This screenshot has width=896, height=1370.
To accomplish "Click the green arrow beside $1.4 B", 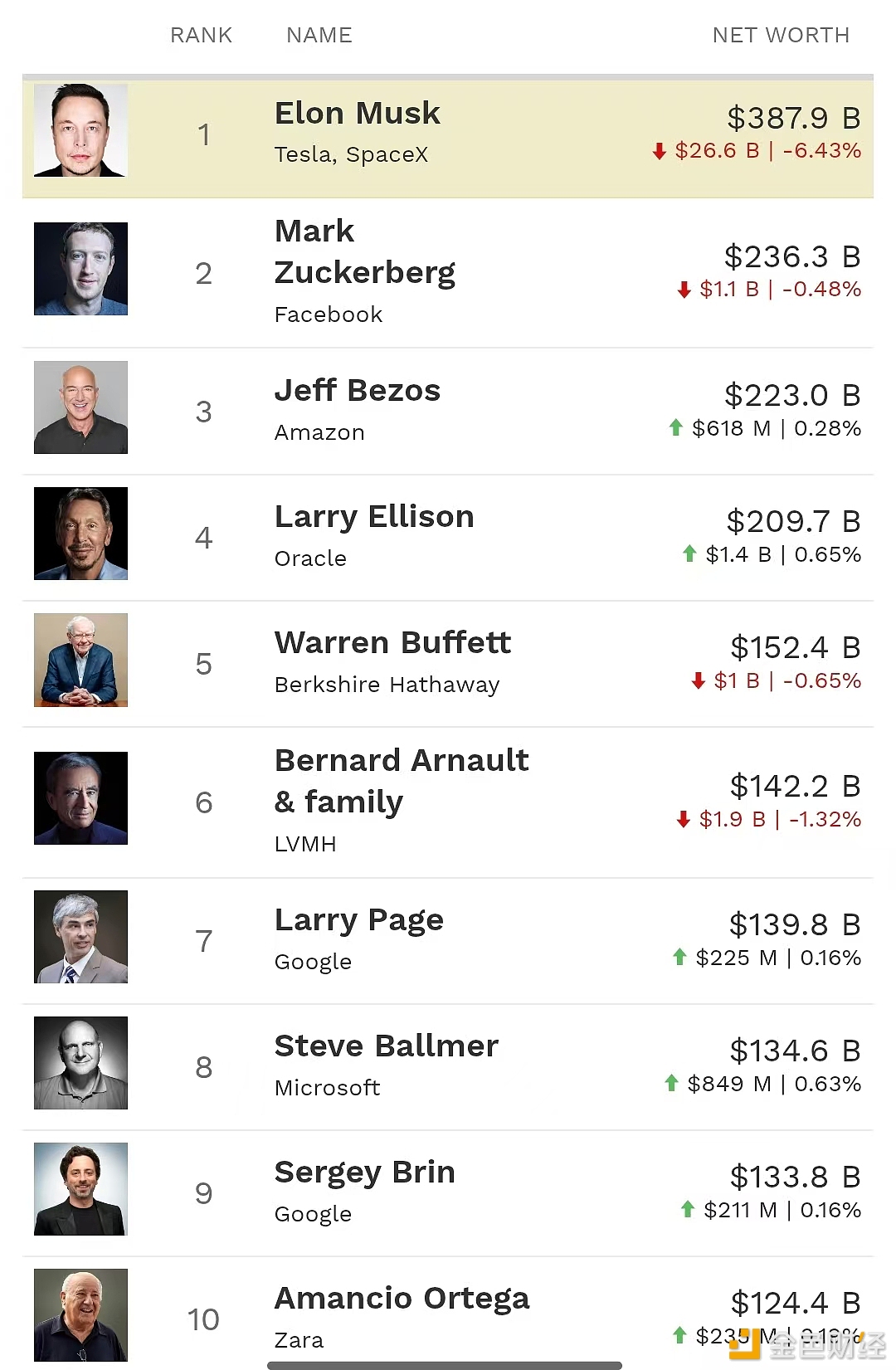I will pos(689,553).
